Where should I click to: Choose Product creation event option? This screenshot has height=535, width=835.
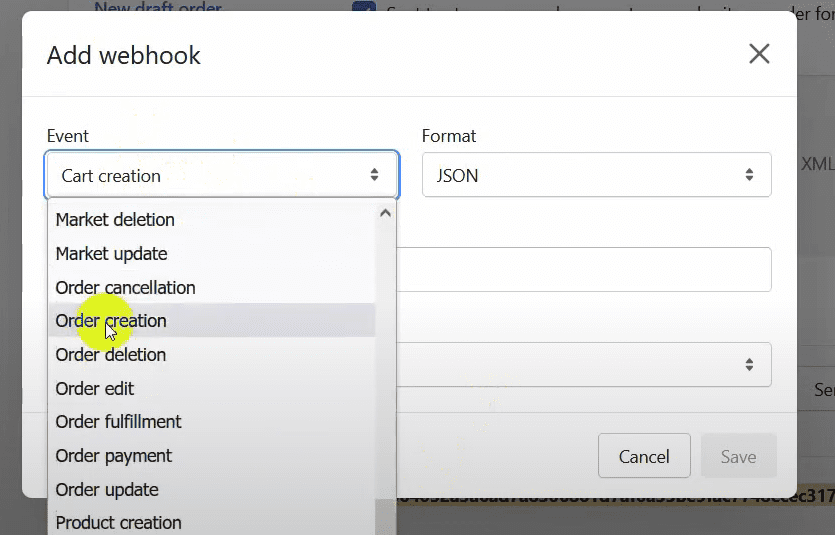click(118, 523)
